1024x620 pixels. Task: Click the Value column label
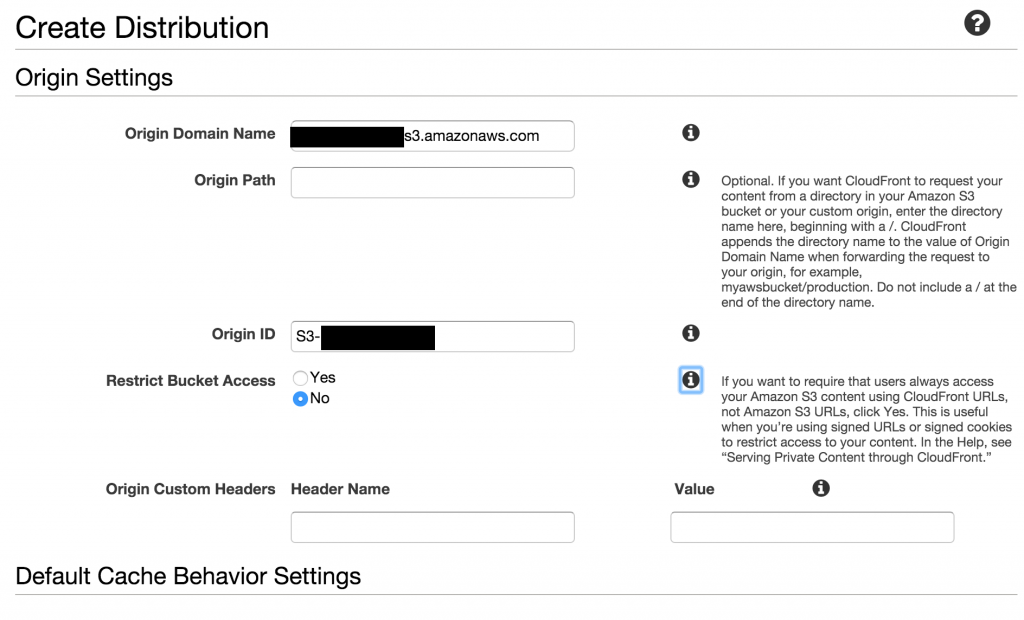tap(694, 489)
